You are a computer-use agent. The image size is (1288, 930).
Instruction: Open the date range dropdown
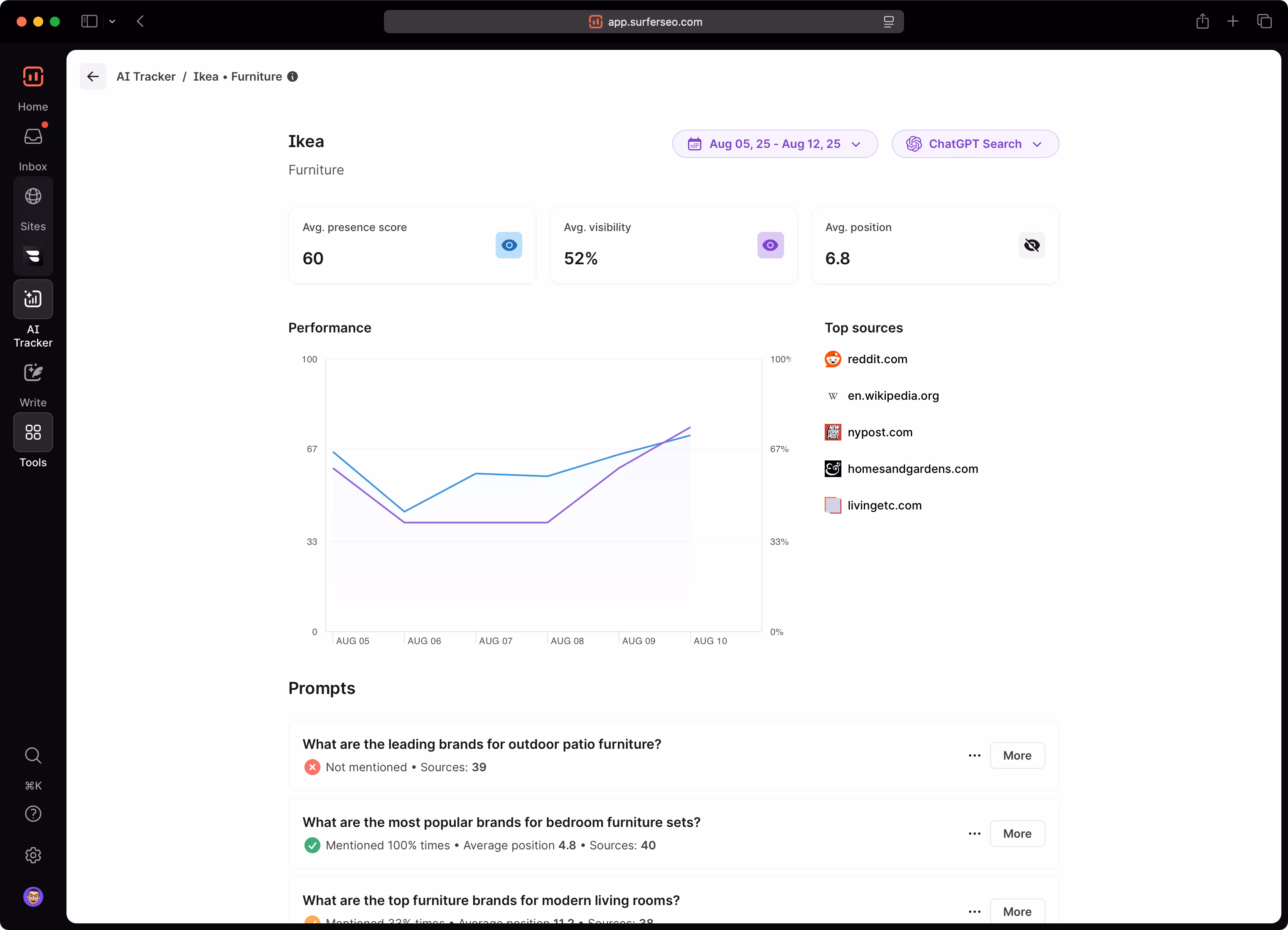[774, 144]
